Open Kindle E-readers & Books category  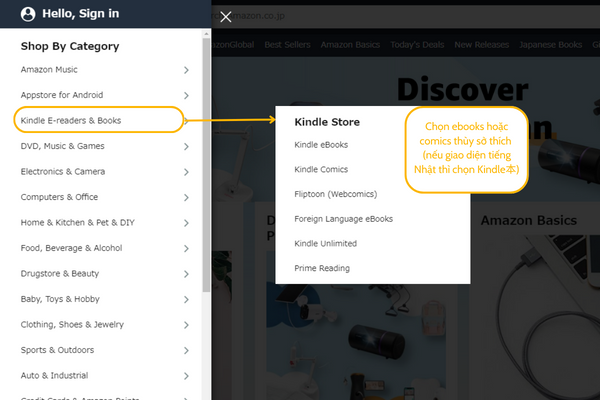point(71,121)
